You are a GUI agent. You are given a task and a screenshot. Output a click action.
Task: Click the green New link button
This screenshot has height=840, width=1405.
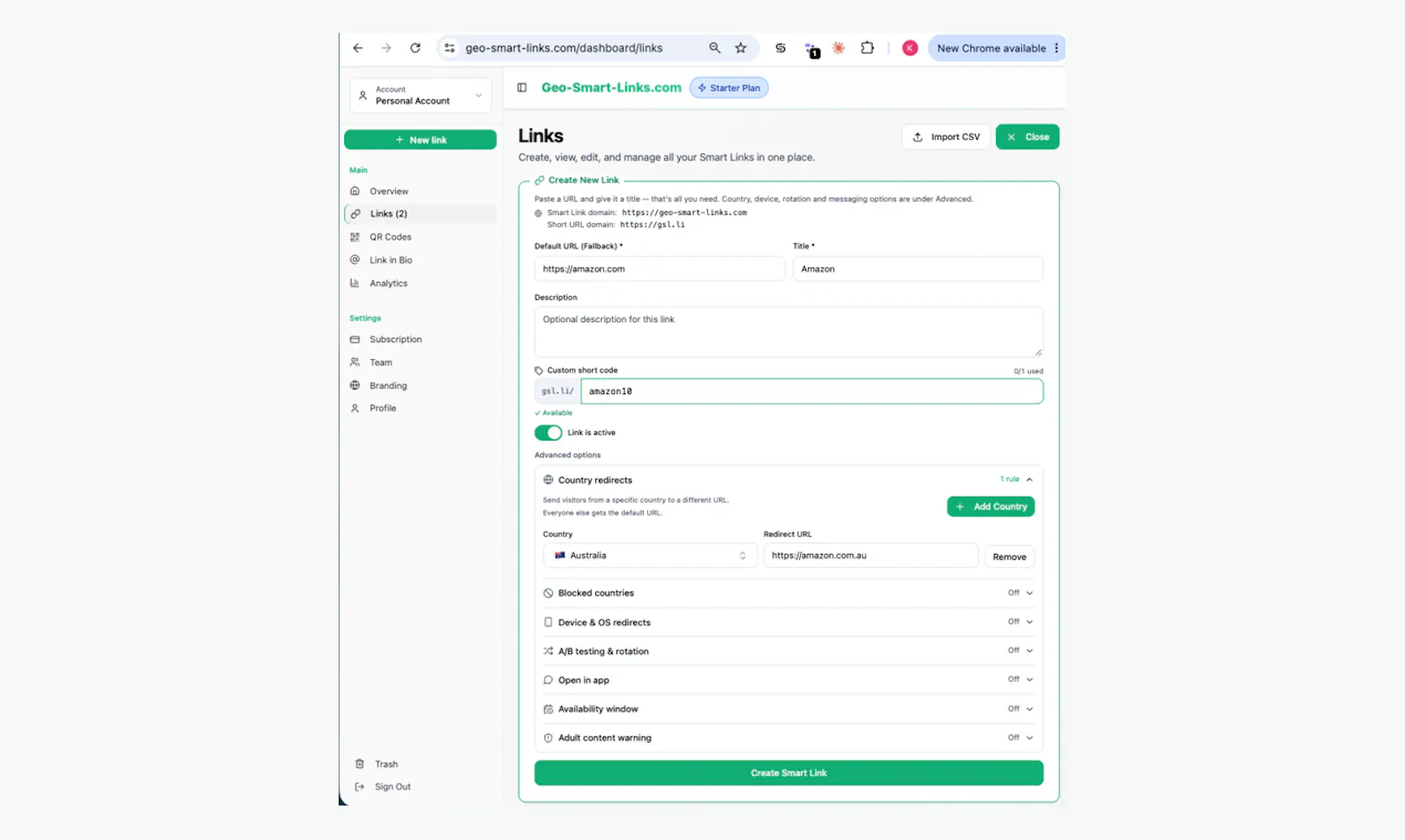[421, 140]
